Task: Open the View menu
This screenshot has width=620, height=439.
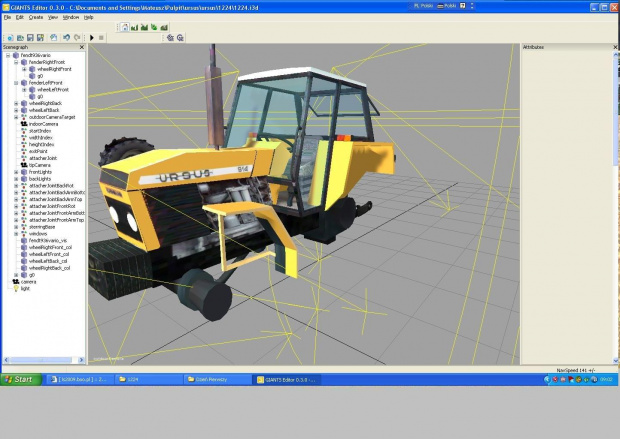Action: (x=53, y=17)
